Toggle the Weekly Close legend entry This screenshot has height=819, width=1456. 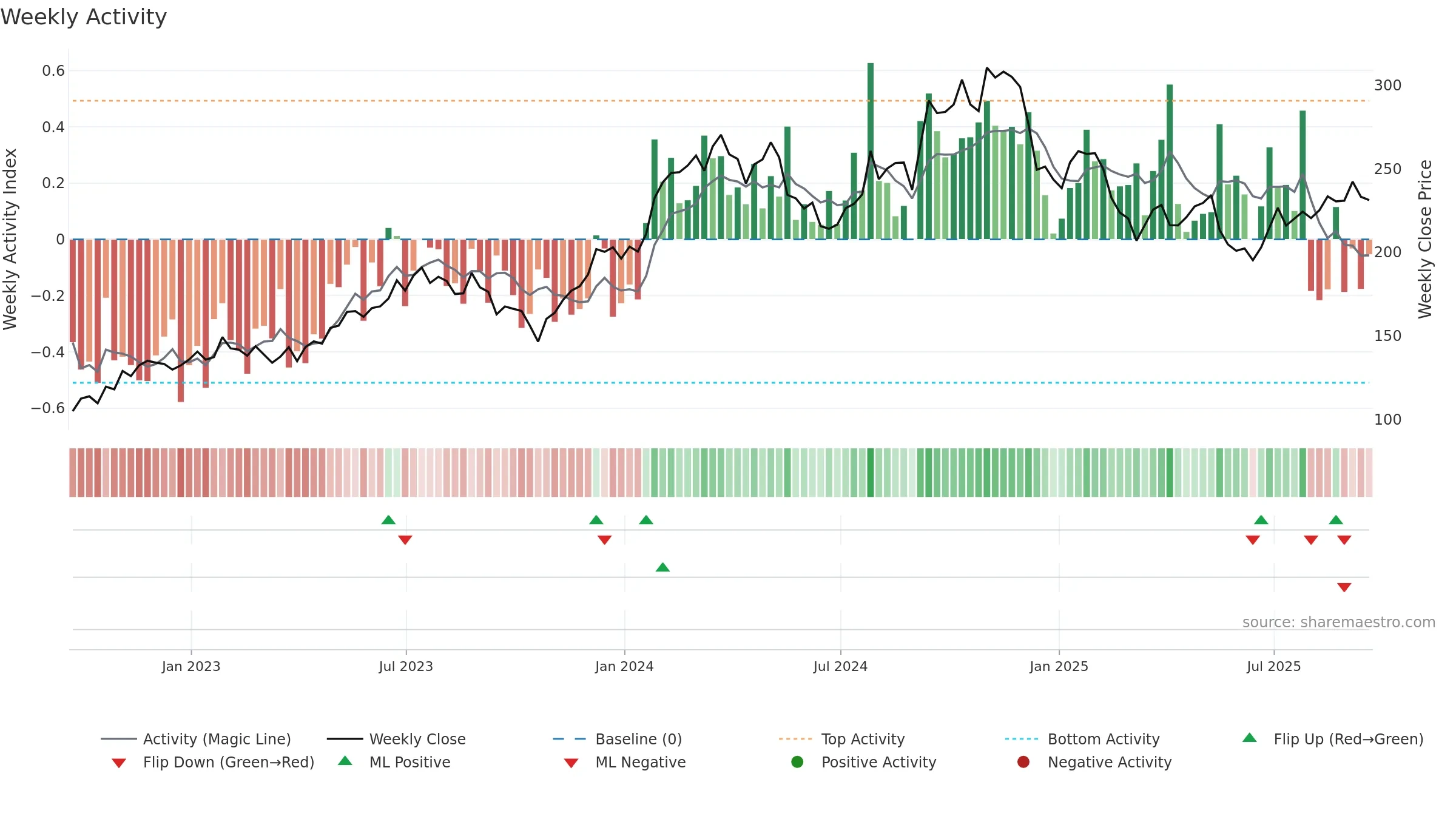coord(396,739)
